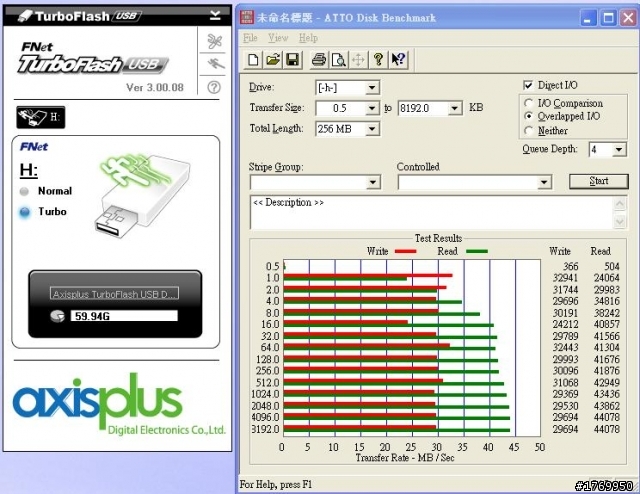
Task: Click the write value 32941
Action: pos(565,278)
